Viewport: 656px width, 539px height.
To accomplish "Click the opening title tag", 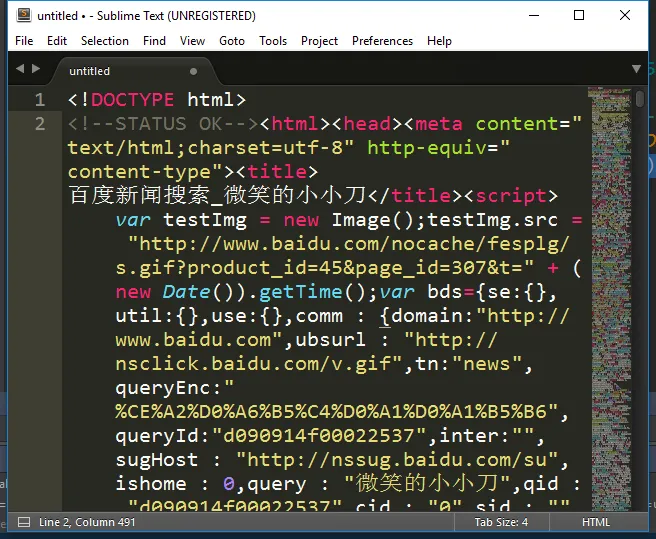I will (x=277, y=172).
